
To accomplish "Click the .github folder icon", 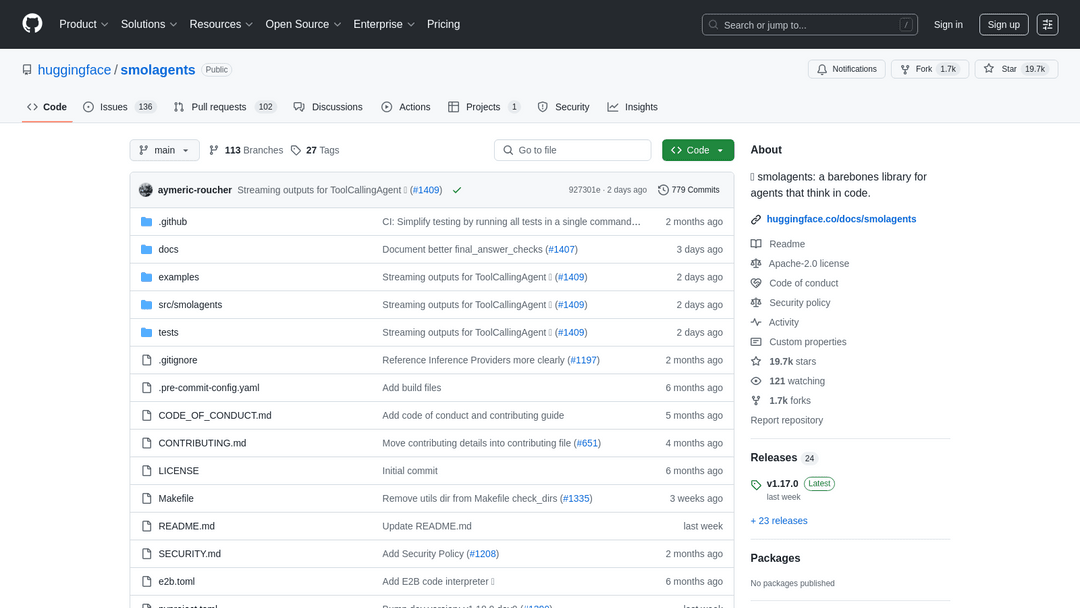I will tap(146, 222).
